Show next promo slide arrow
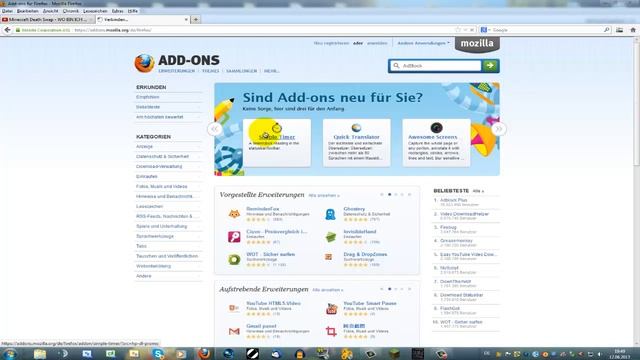The image size is (640, 360). coord(499,129)
